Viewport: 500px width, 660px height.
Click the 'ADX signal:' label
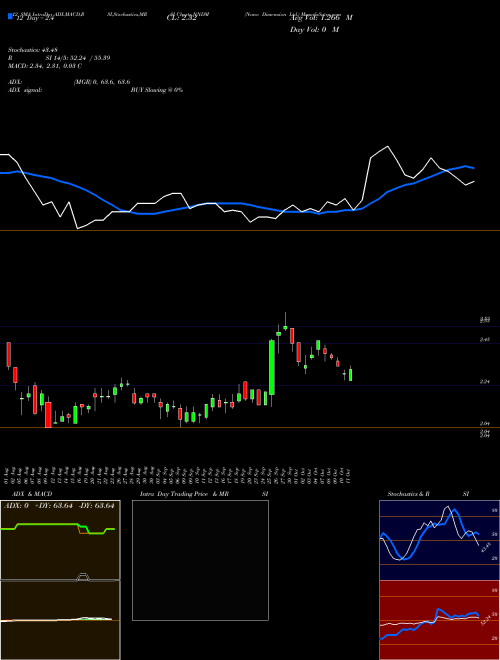[25, 90]
